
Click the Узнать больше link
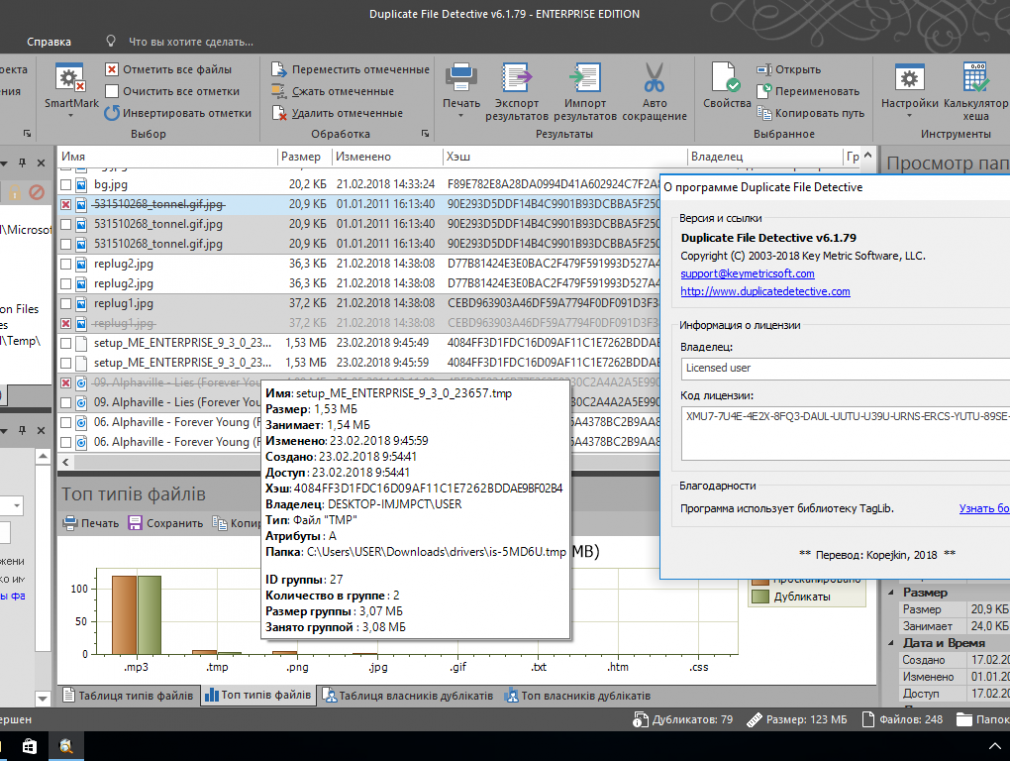click(984, 508)
